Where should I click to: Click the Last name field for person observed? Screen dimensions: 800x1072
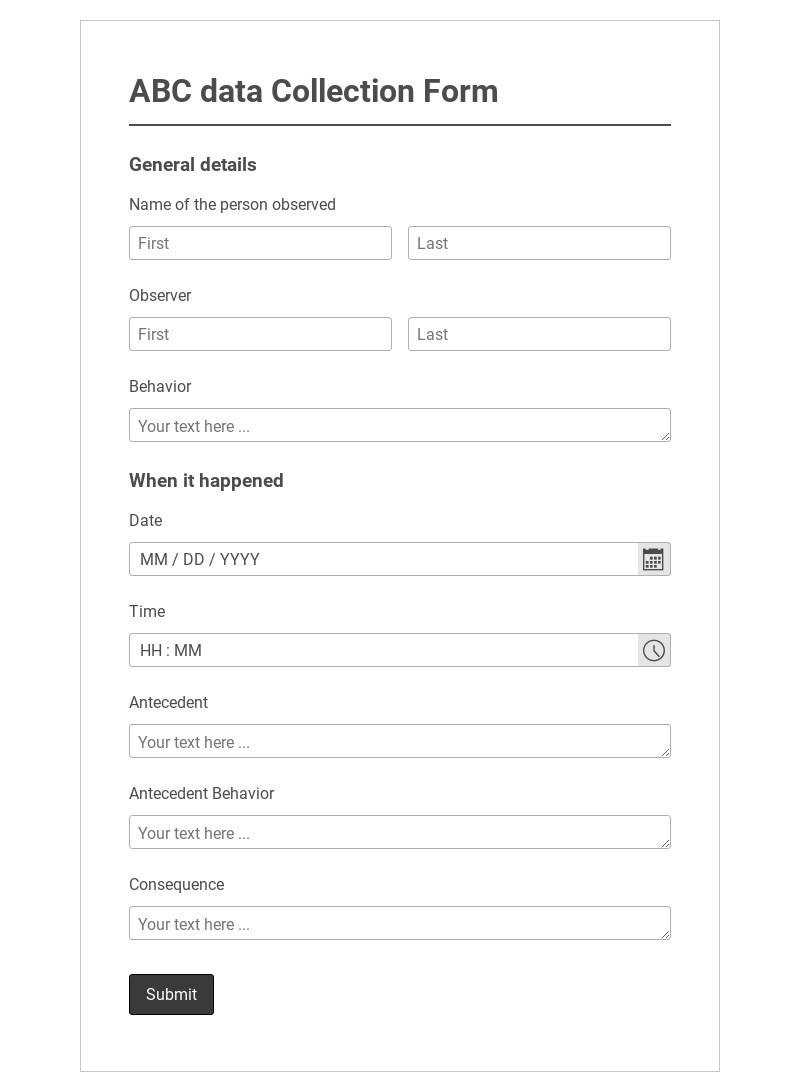coord(539,243)
